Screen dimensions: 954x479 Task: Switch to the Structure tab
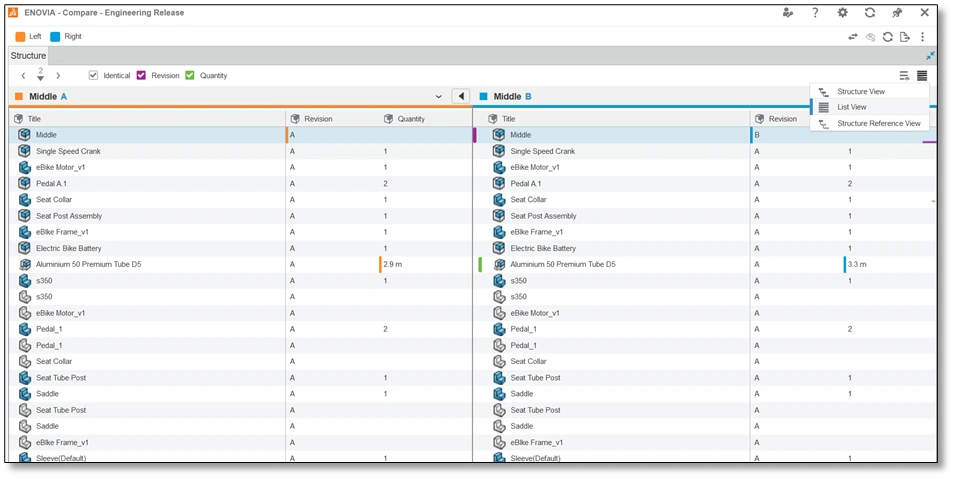[x=28, y=55]
